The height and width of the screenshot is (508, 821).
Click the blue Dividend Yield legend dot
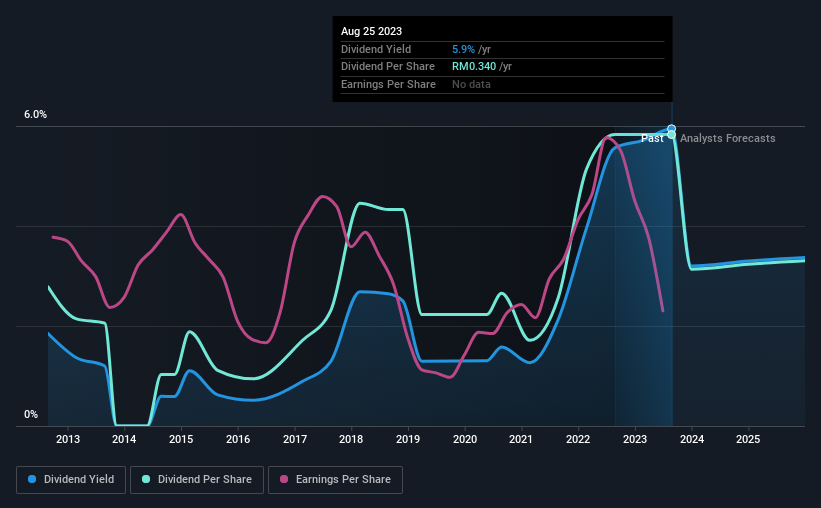32,479
